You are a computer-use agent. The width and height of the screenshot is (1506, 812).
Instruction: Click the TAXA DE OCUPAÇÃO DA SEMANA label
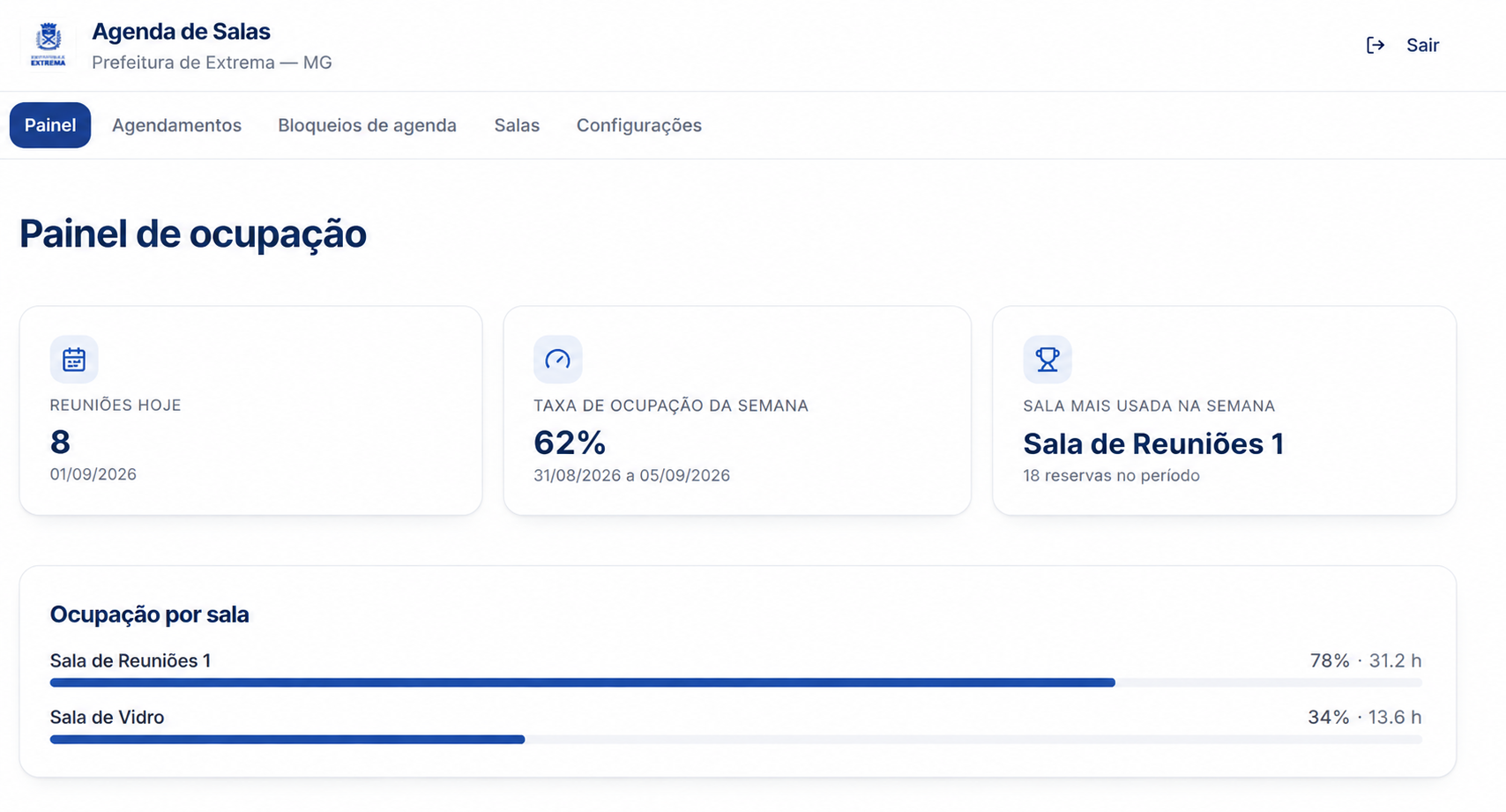coord(671,406)
